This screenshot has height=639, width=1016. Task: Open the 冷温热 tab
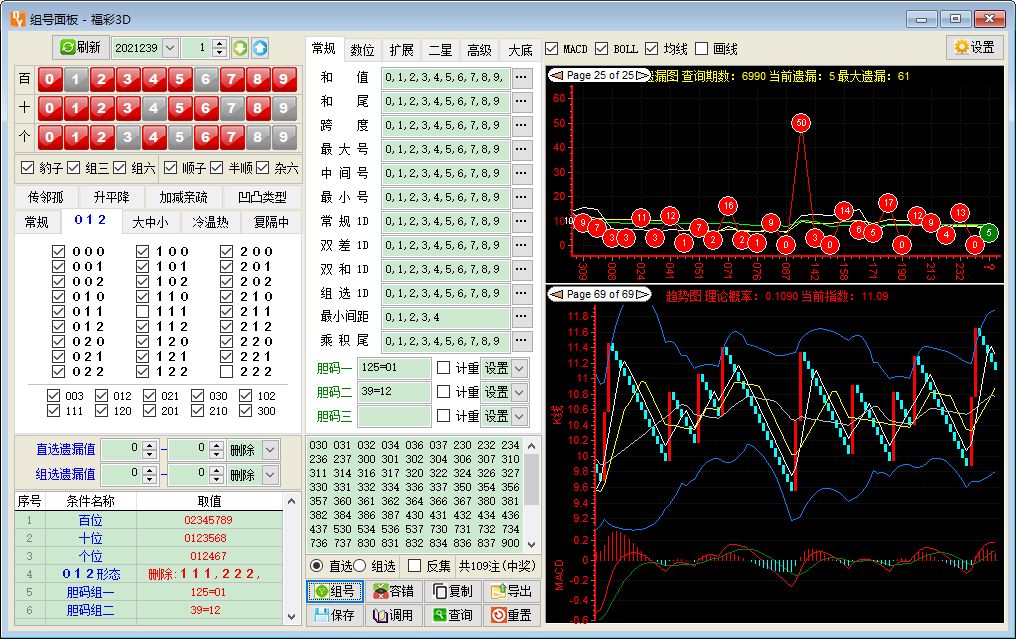point(211,222)
